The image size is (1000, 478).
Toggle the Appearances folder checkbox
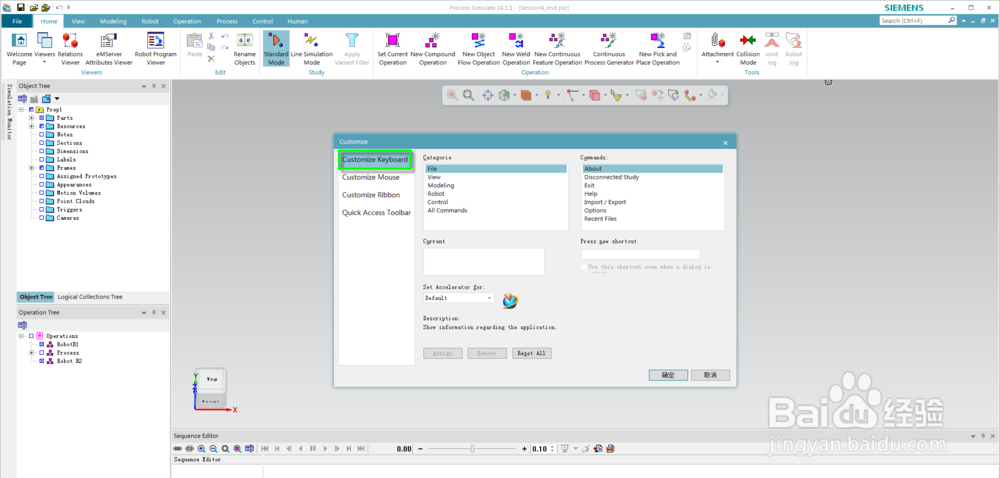pyautogui.click(x=42, y=184)
